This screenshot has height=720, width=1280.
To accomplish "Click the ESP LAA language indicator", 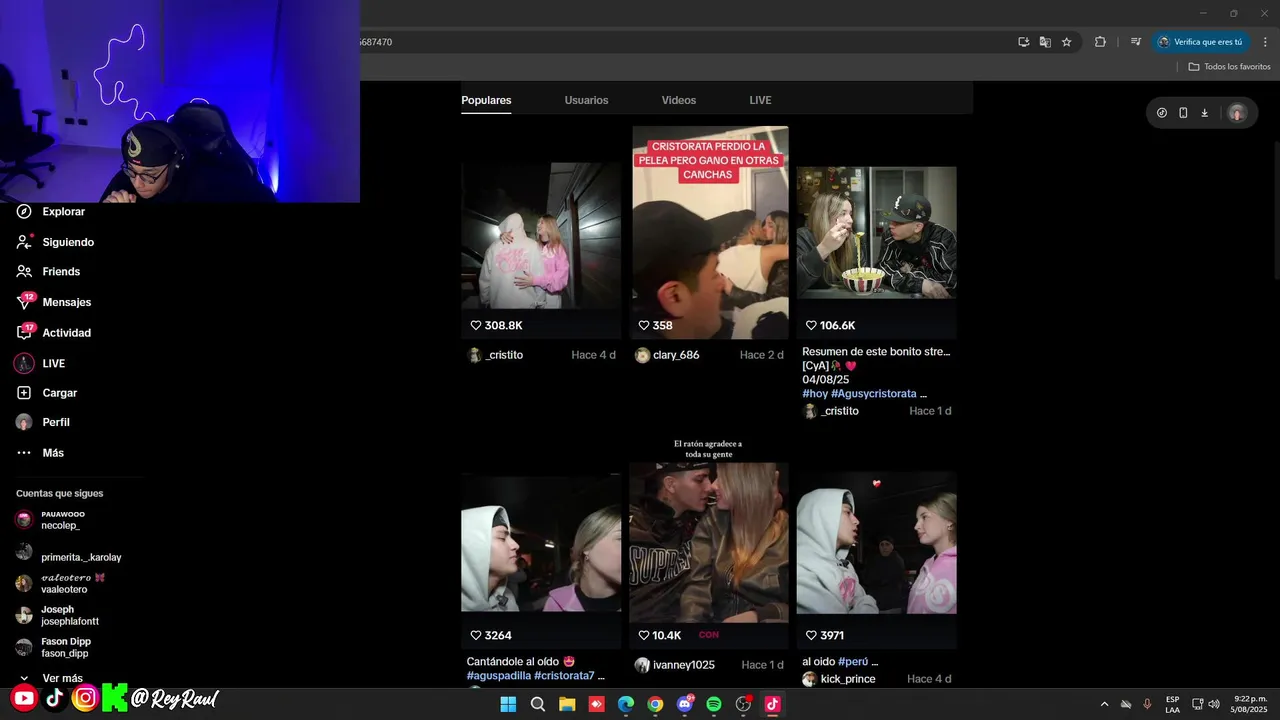I will click(x=1172, y=704).
